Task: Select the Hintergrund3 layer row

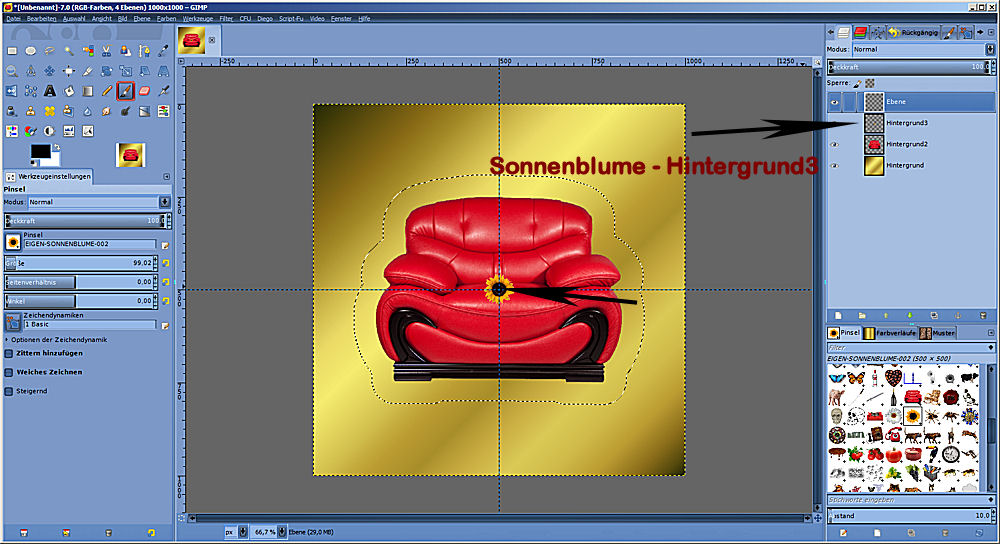Action: 911,123
